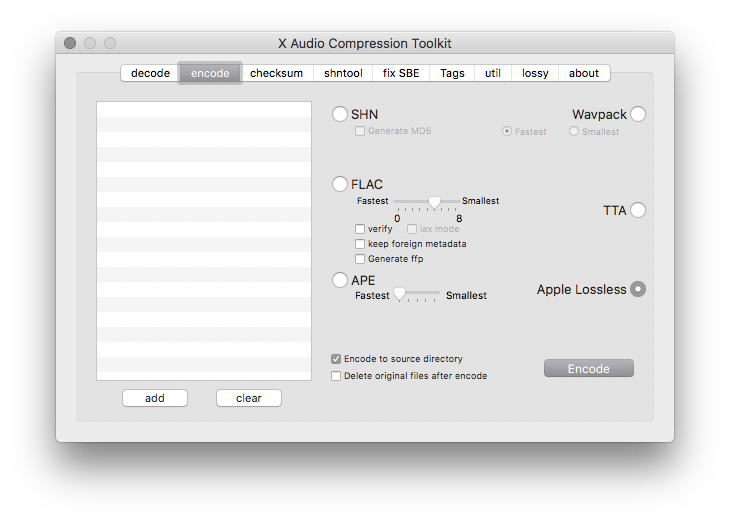
Task: Enable Delete original files after encode
Action: 336,376
